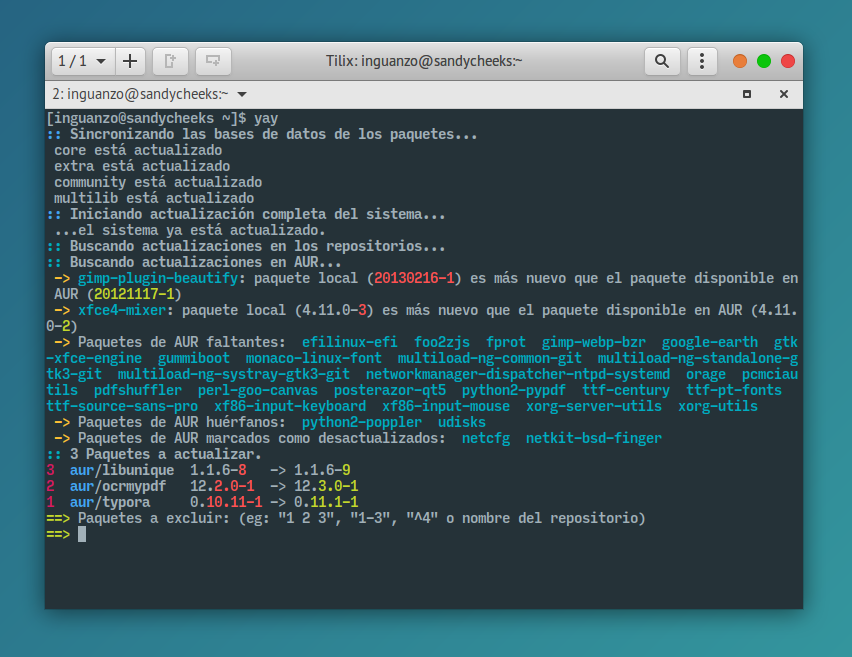Image resolution: width=852 pixels, height=657 pixels.
Task: Open the terminal search
Action: click(662, 60)
